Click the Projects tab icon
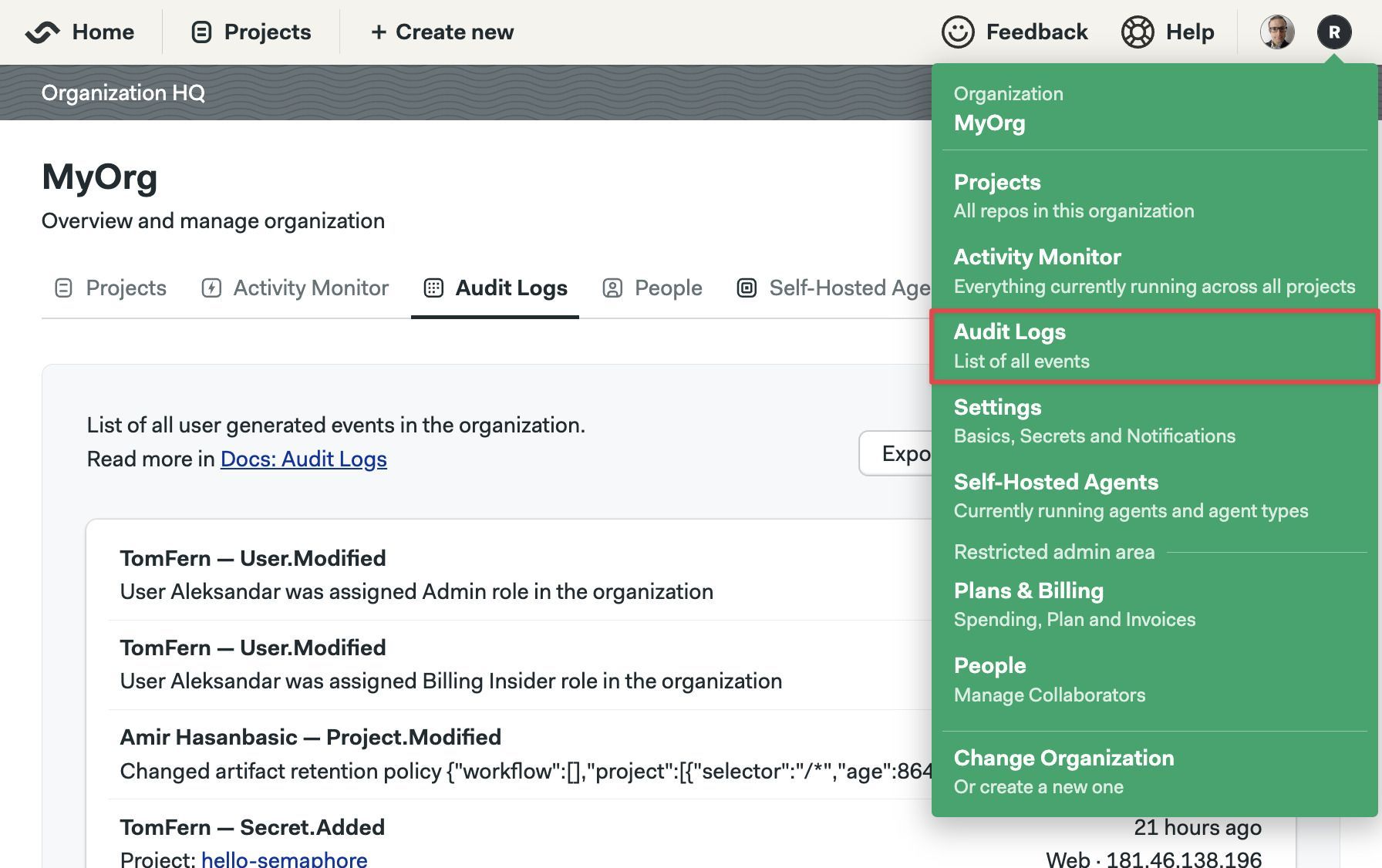The width and height of the screenshot is (1382, 868). 64,288
